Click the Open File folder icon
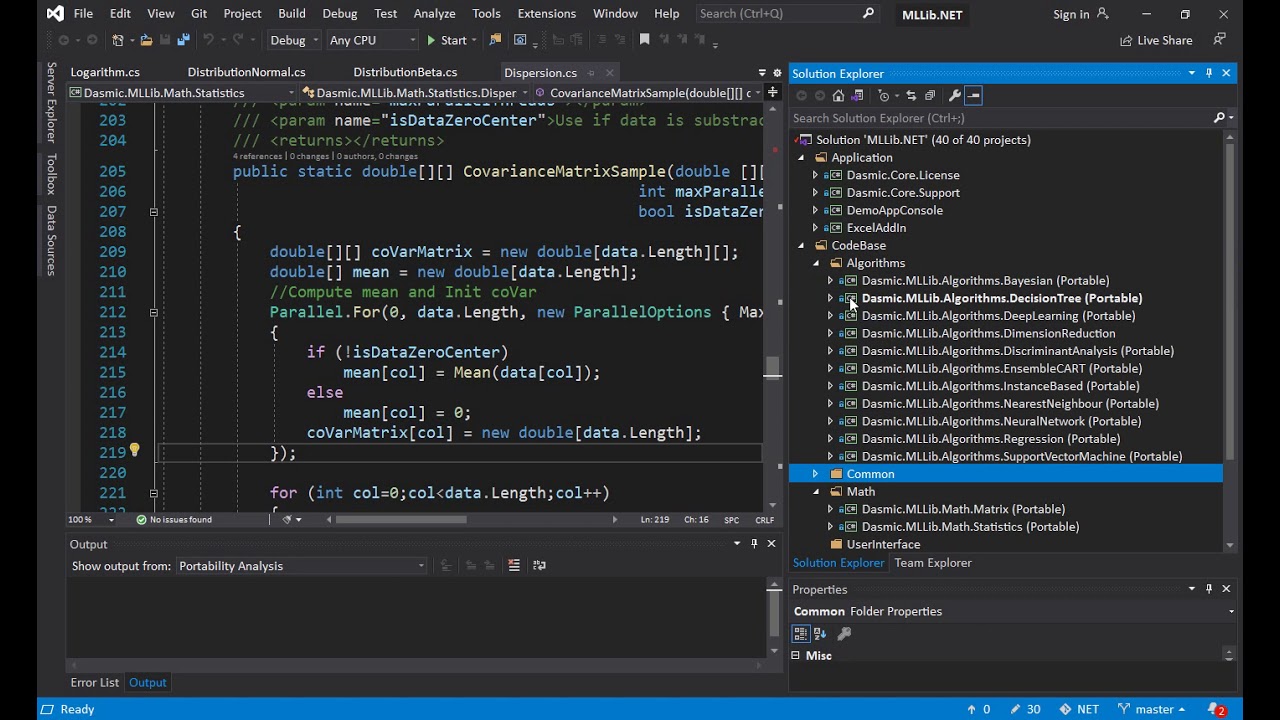Image resolution: width=1280 pixels, height=720 pixels. click(146, 40)
